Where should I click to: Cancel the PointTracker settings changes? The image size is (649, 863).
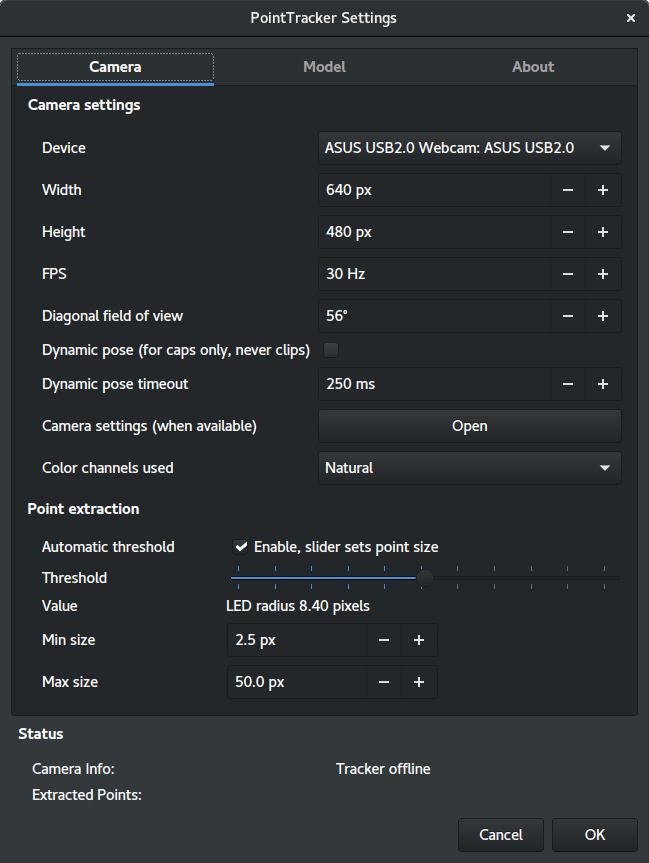point(500,834)
